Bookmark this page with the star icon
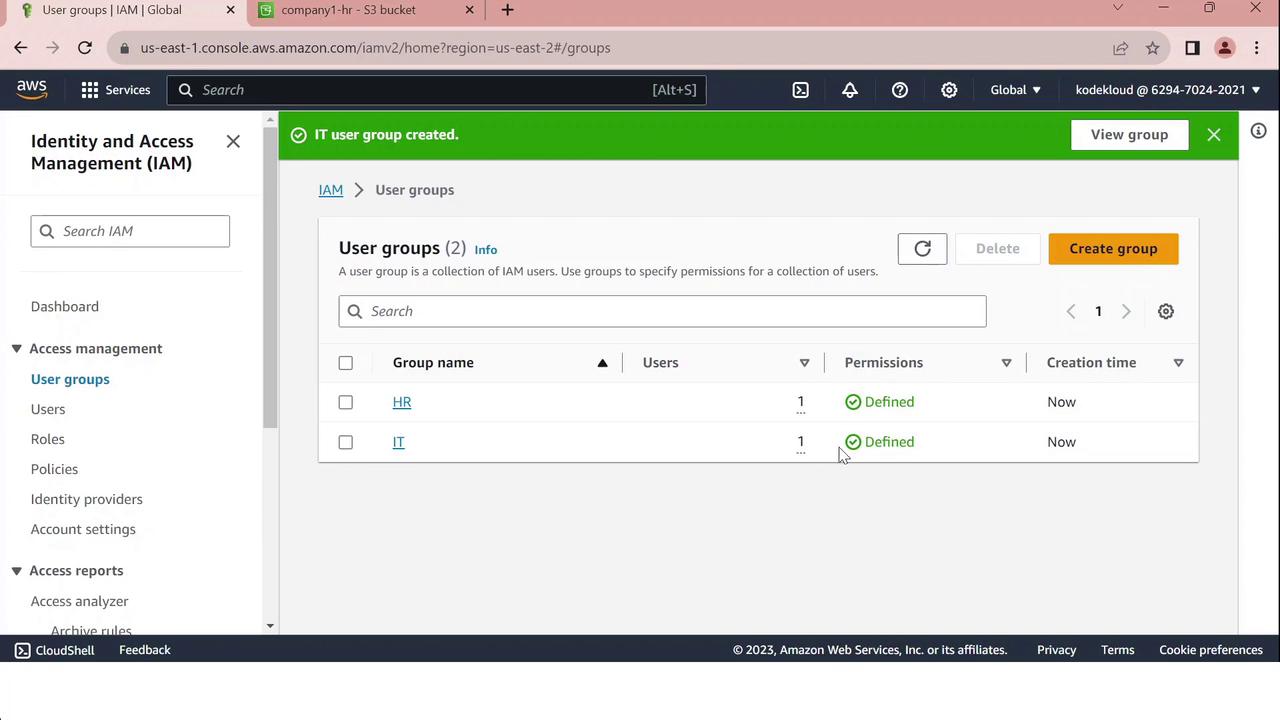Image resolution: width=1280 pixels, height=720 pixels. pyautogui.click(x=1153, y=48)
